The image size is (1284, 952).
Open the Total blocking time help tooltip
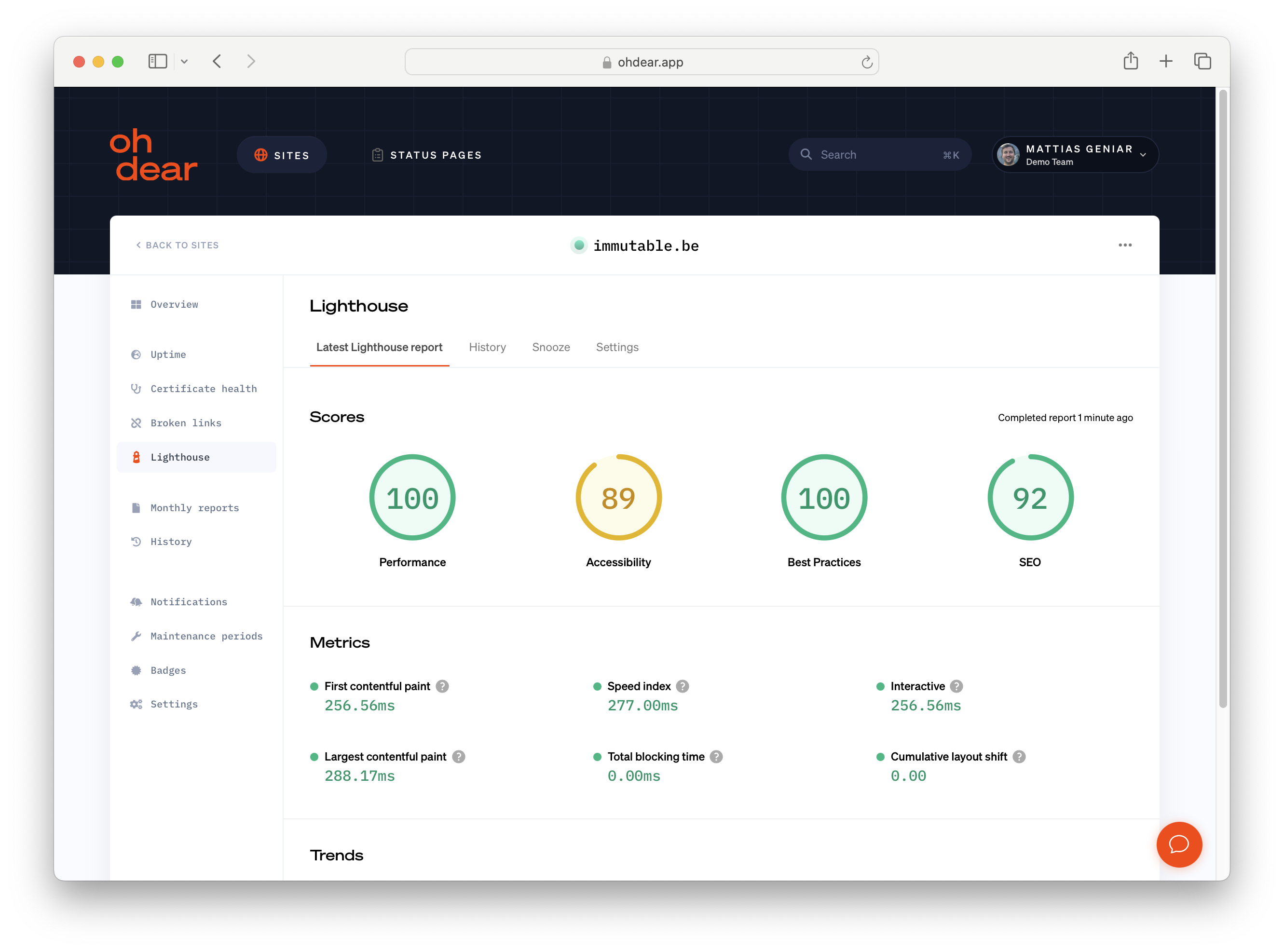716,756
